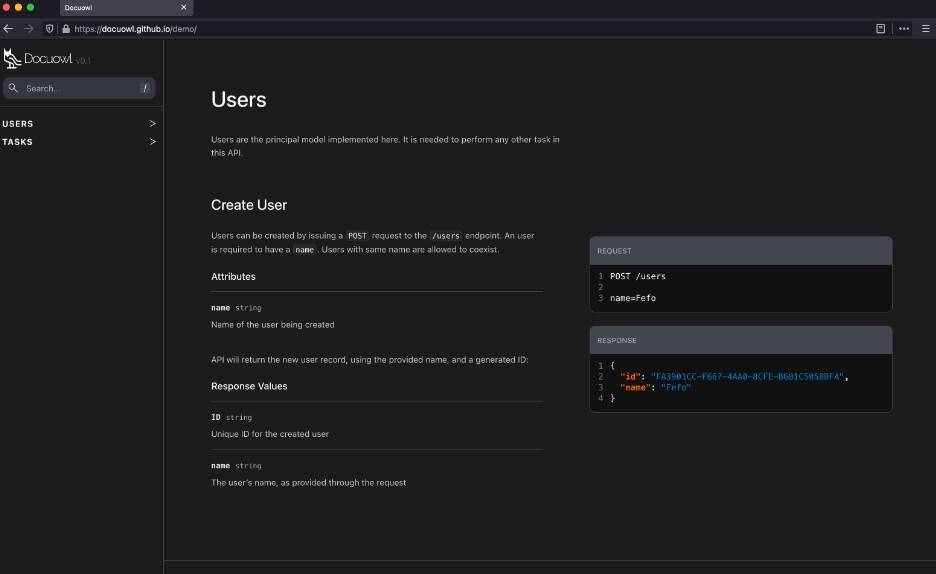Screen dimensions: 936x574
Task: Open the tracking protection shield icon
Action: (x=50, y=29)
